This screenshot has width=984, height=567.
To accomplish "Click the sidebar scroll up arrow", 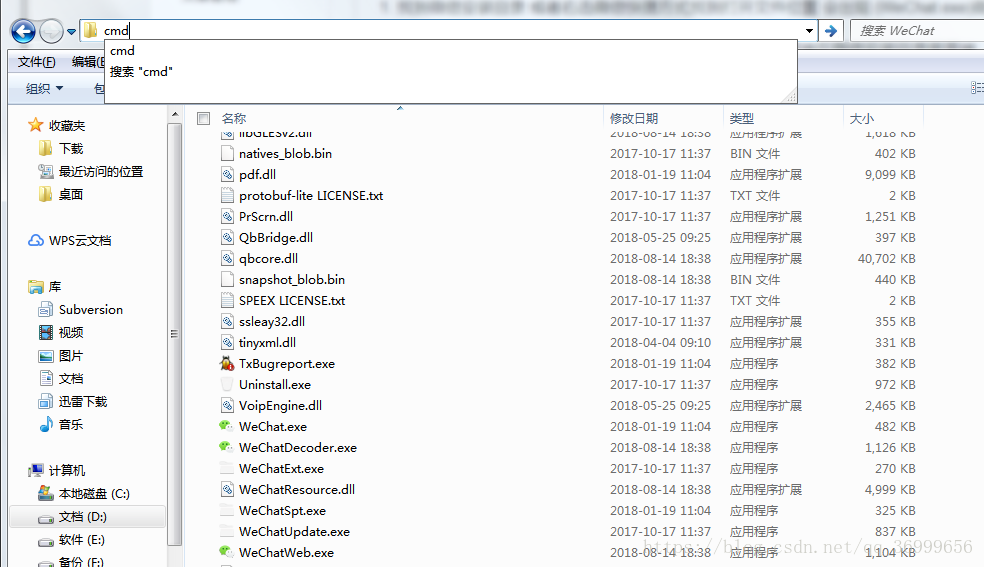I will point(175,114).
